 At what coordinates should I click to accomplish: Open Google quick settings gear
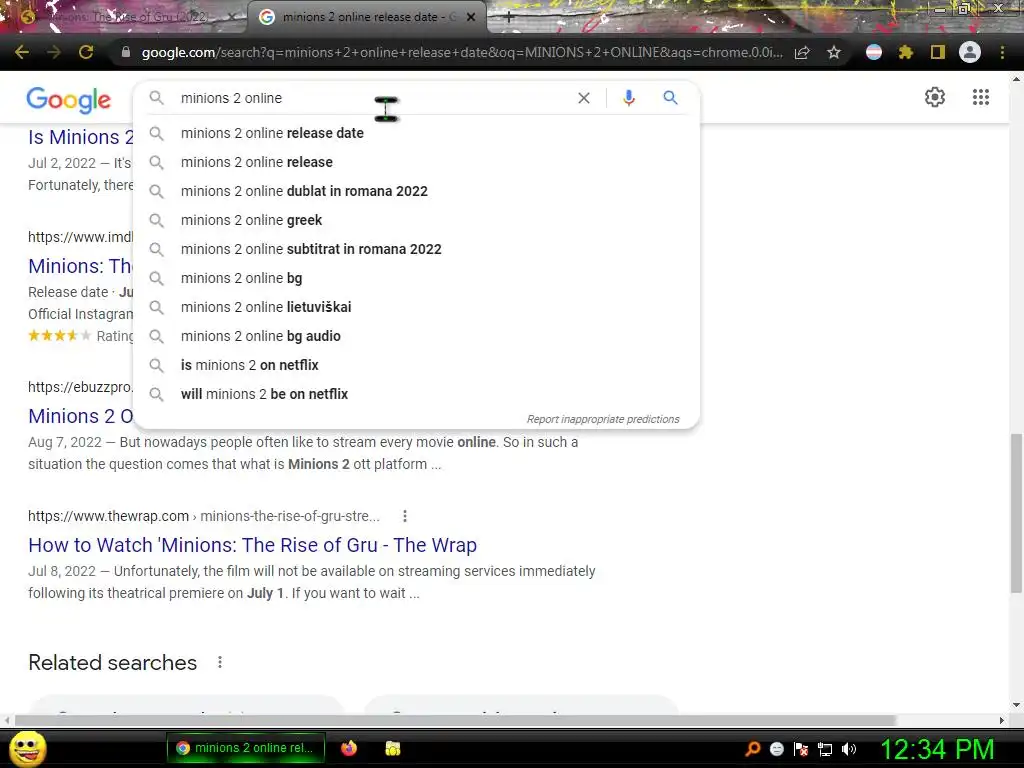pyautogui.click(x=935, y=97)
